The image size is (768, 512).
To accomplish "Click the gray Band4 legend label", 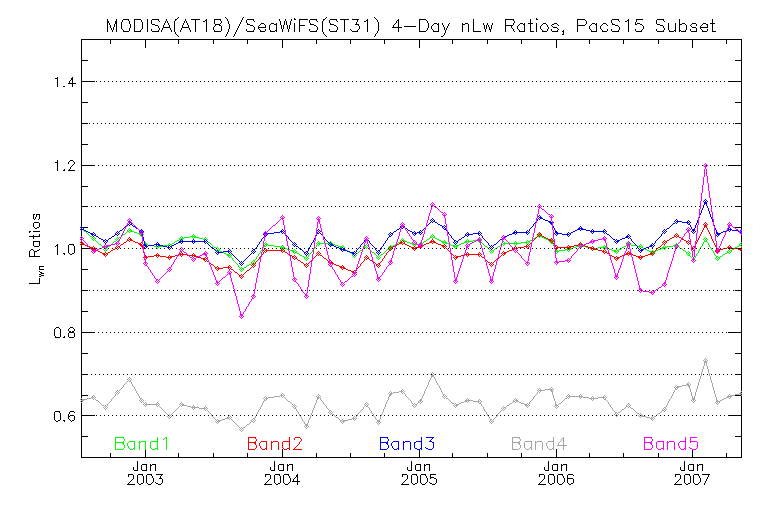I will (539, 444).
